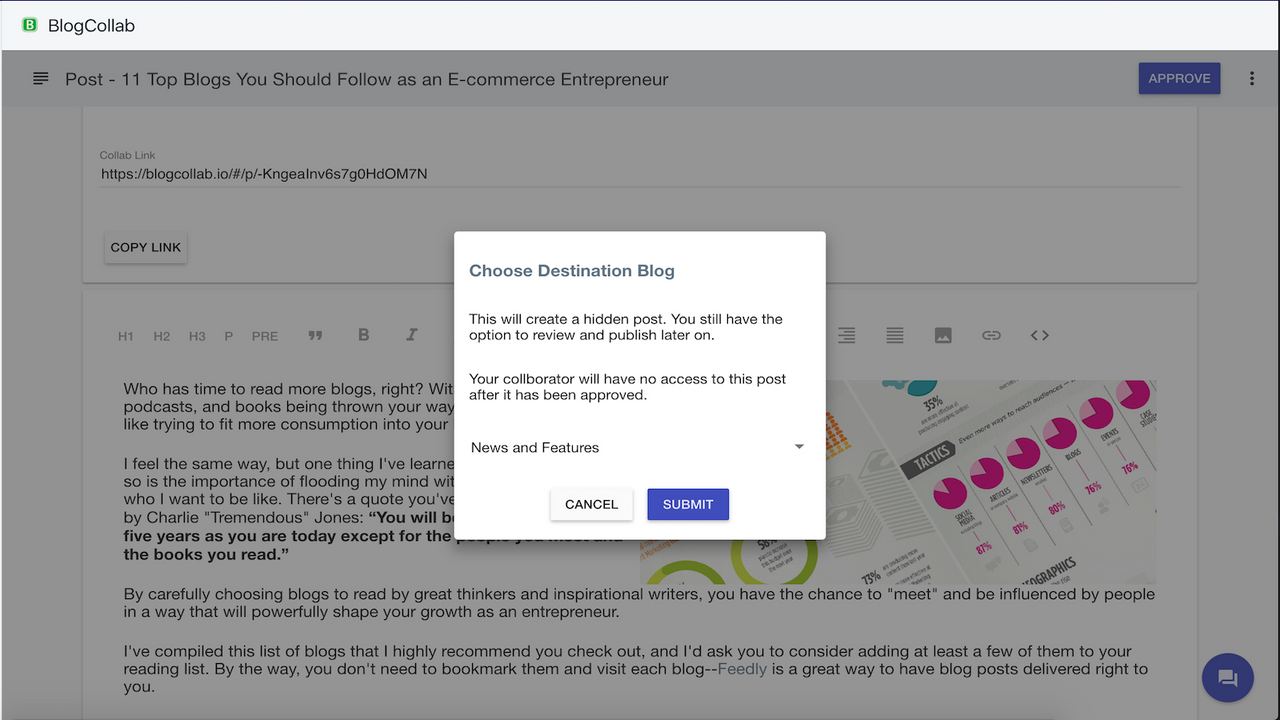This screenshot has height=720, width=1280.
Task: Submit the chosen destination blog
Action: pos(688,504)
